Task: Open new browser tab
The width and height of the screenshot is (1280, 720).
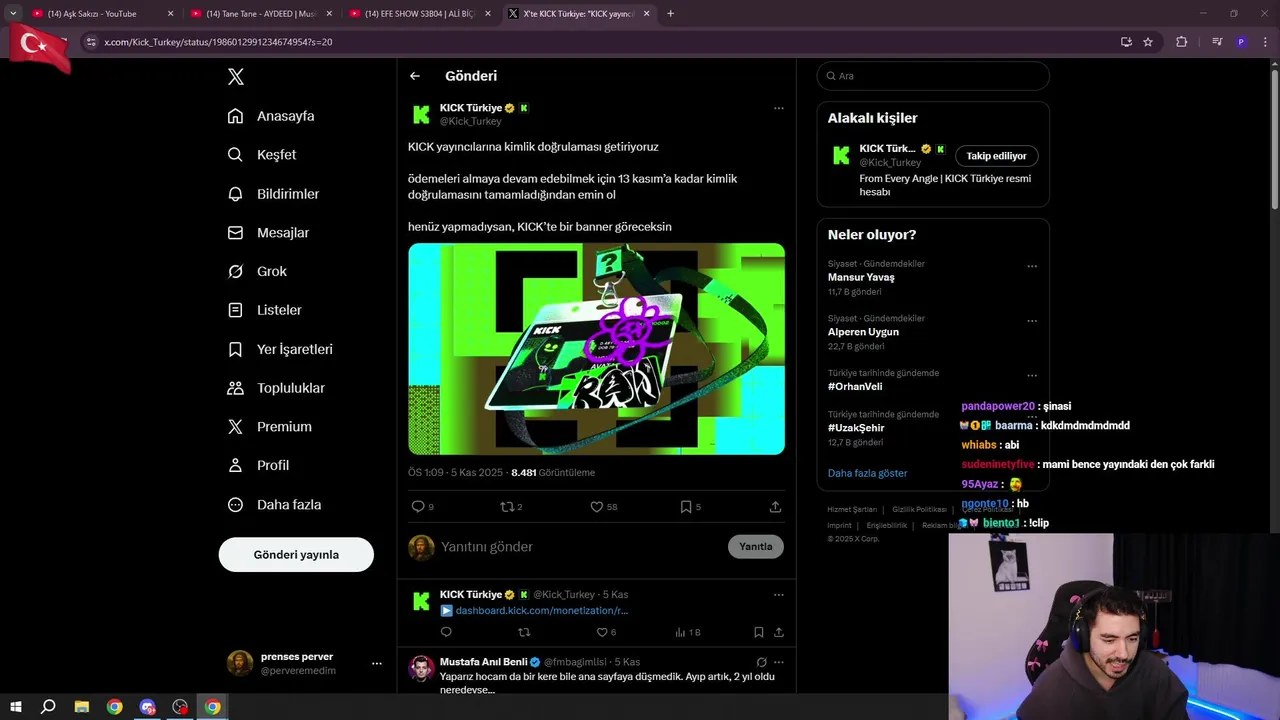Action: [x=670, y=14]
